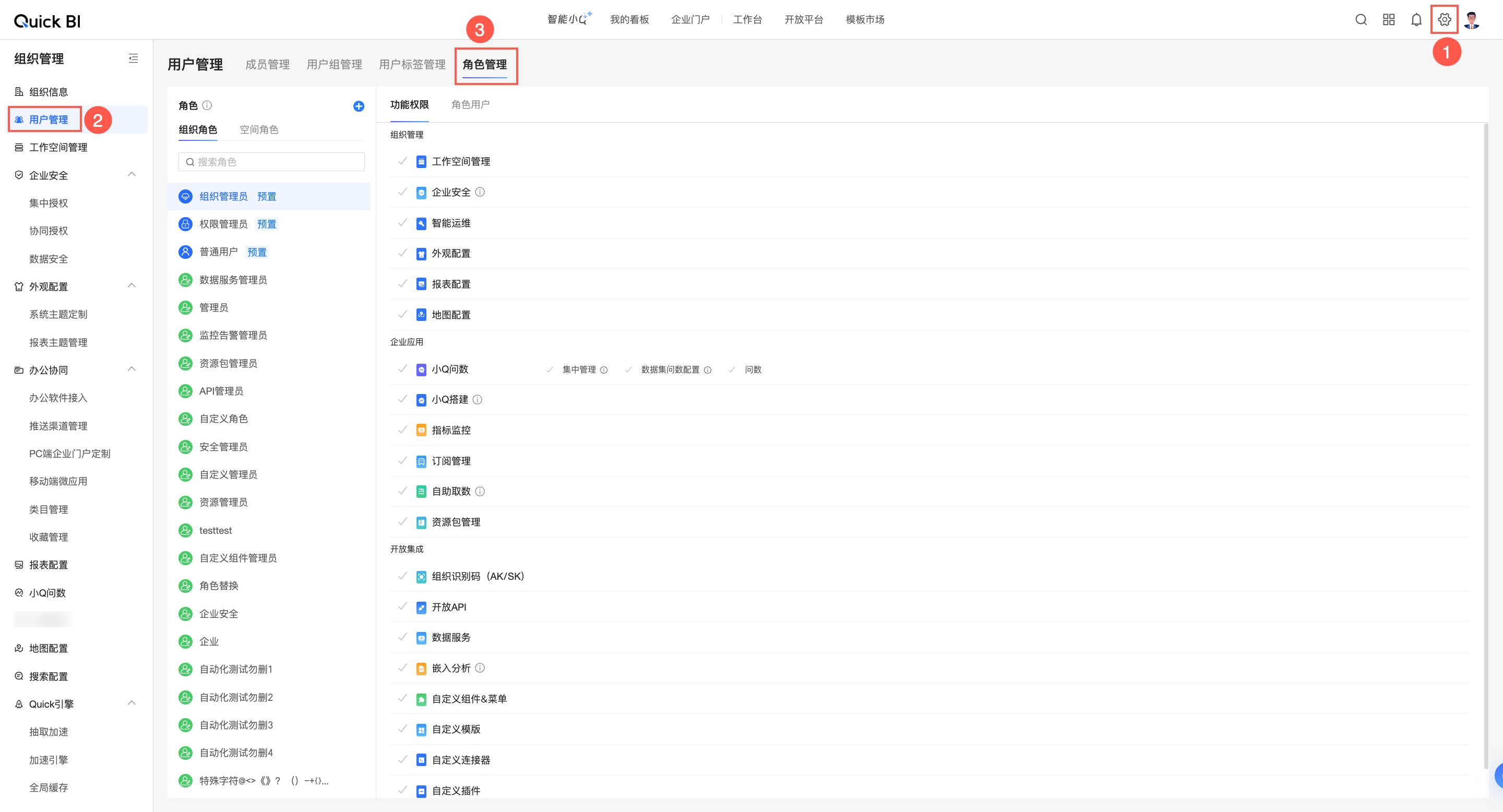Screen dimensions: 1503x812
Task: Click the 订阅管理 permission icon
Action: click(x=421, y=461)
